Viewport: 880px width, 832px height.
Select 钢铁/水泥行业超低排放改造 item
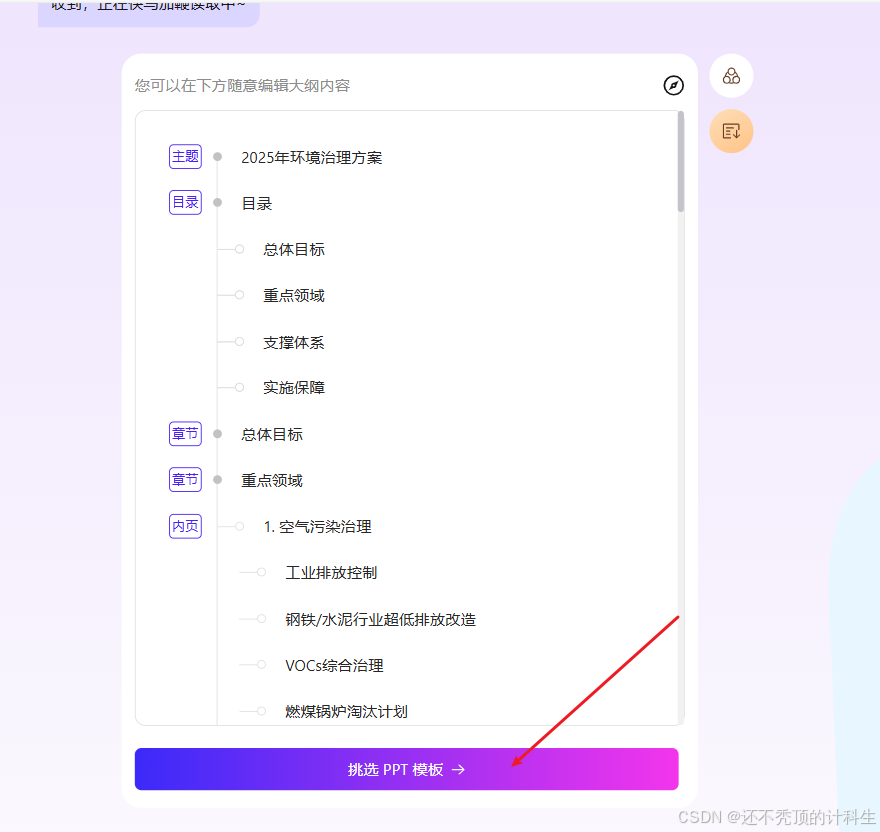click(381, 619)
